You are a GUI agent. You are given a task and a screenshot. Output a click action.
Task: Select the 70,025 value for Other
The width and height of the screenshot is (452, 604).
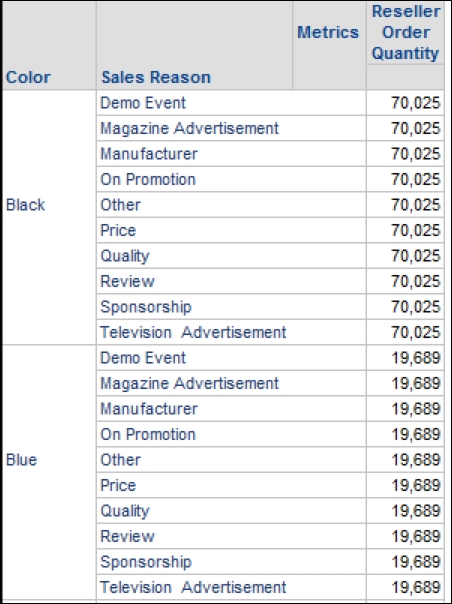[416, 205]
